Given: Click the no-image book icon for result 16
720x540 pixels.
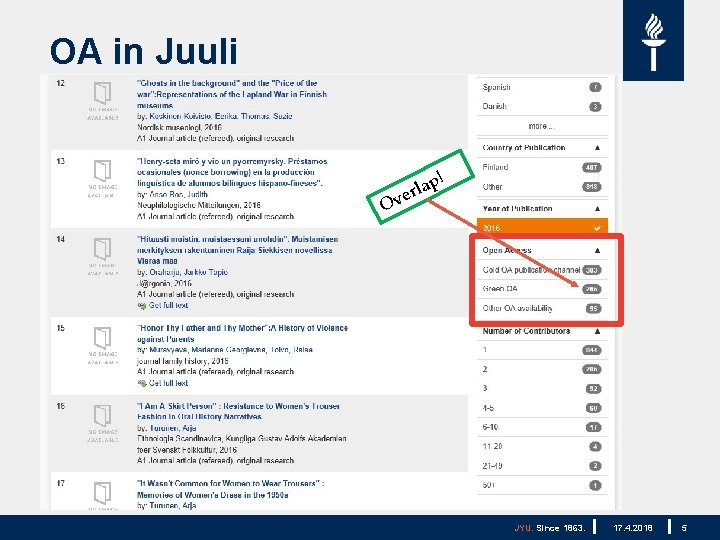Looking at the screenshot, I should (x=102, y=416).
